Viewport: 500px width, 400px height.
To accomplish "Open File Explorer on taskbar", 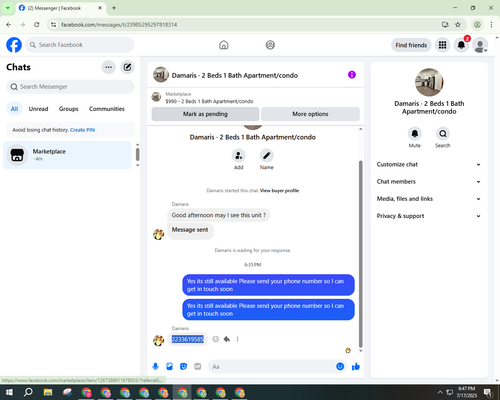I will coord(48,392).
